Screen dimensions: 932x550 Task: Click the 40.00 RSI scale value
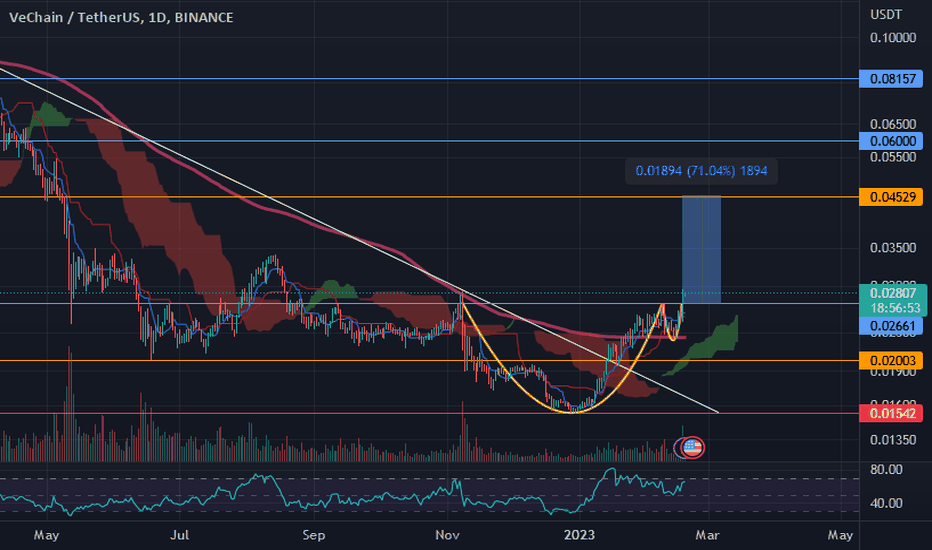(886, 503)
